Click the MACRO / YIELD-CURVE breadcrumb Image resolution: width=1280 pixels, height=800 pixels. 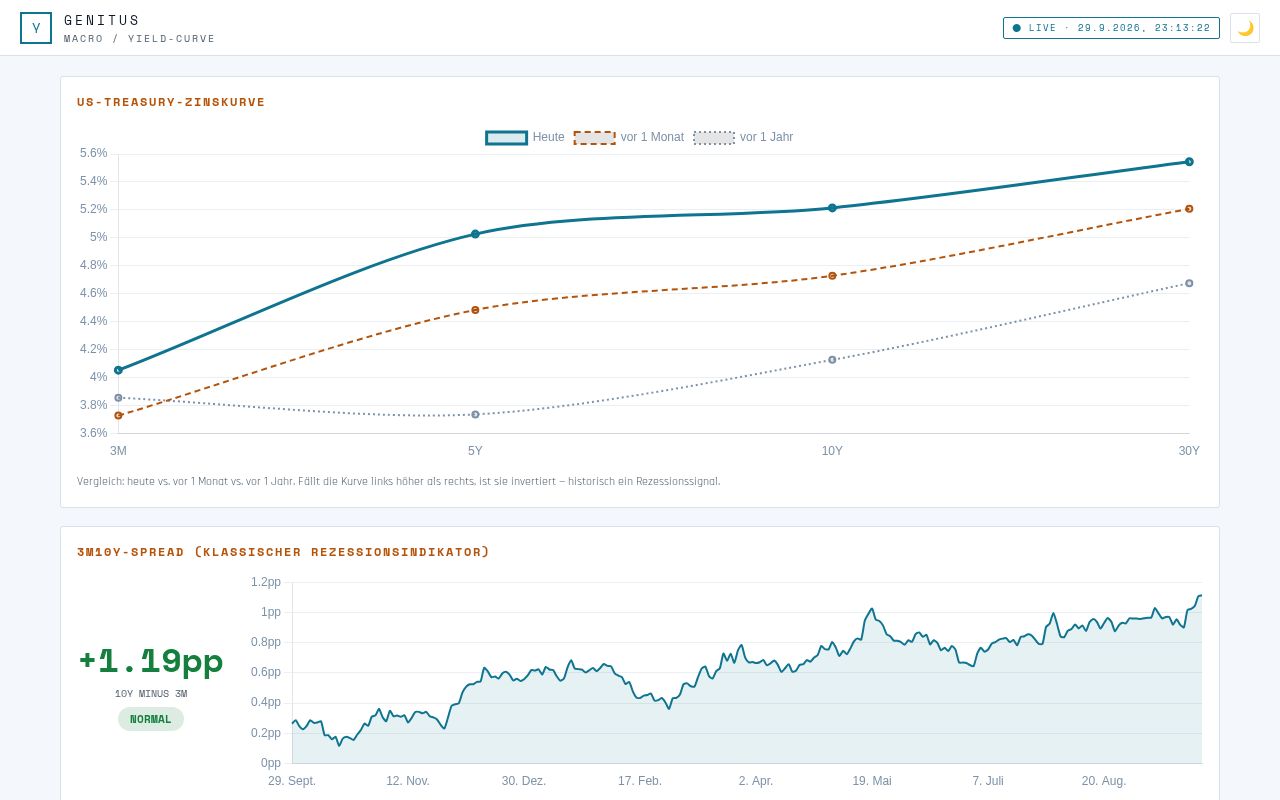coord(140,39)
